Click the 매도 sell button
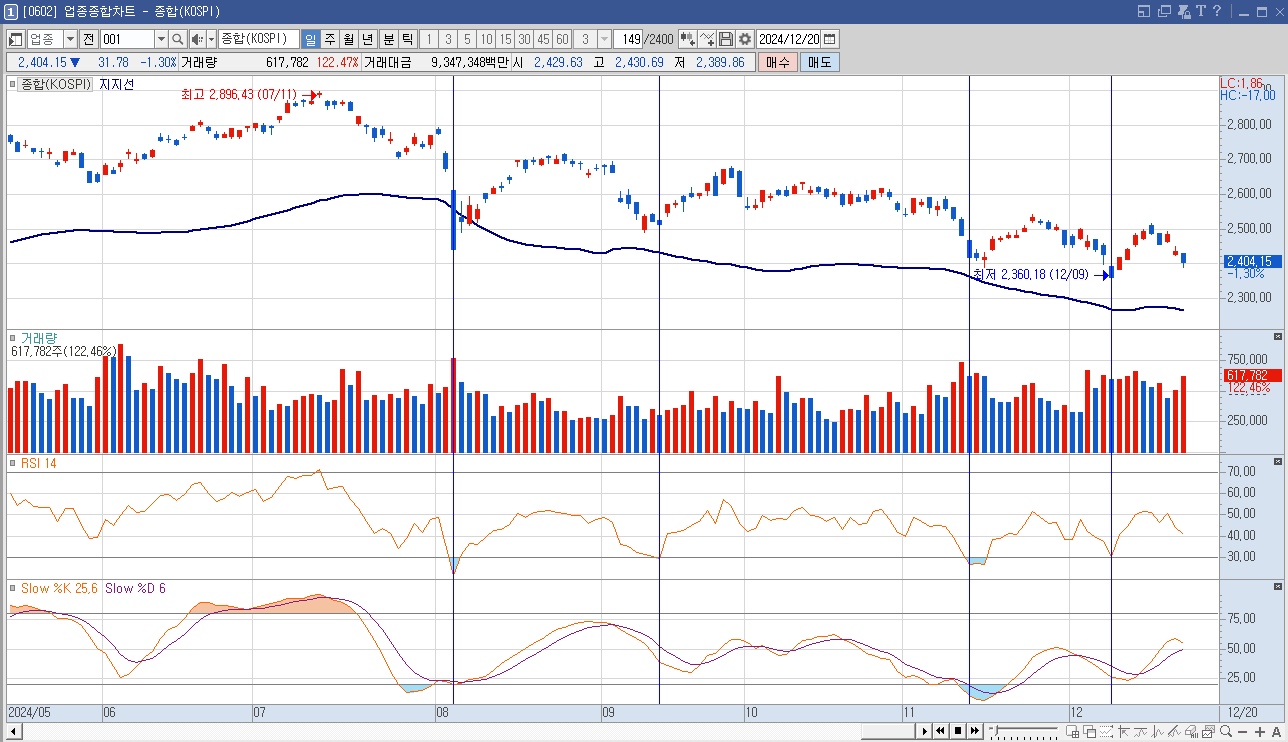Image resolution: width=1288 pixels, height=742 pixels. [819, 62]
